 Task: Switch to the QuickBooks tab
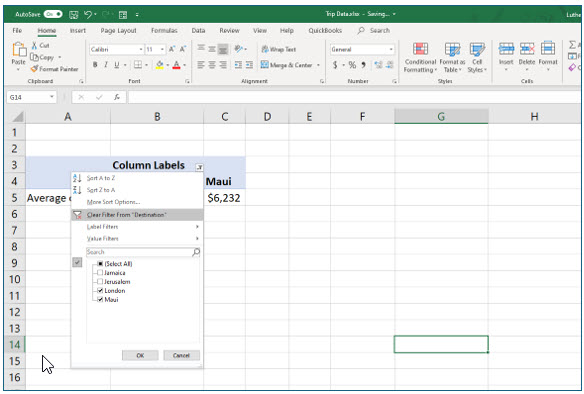coord(325,31)
